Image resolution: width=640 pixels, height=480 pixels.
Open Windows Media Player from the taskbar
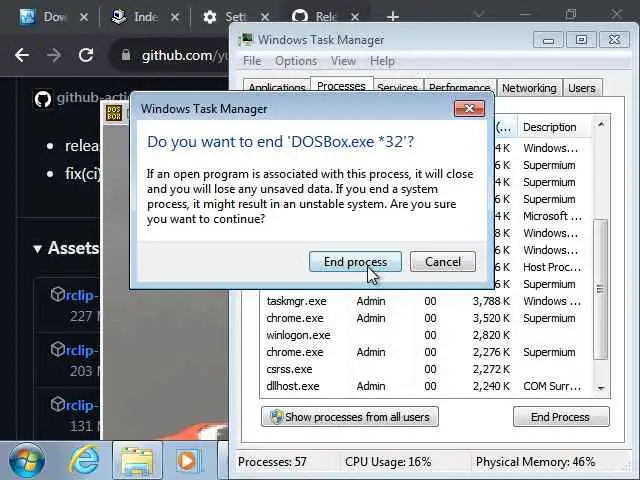[x=187, y=460]
